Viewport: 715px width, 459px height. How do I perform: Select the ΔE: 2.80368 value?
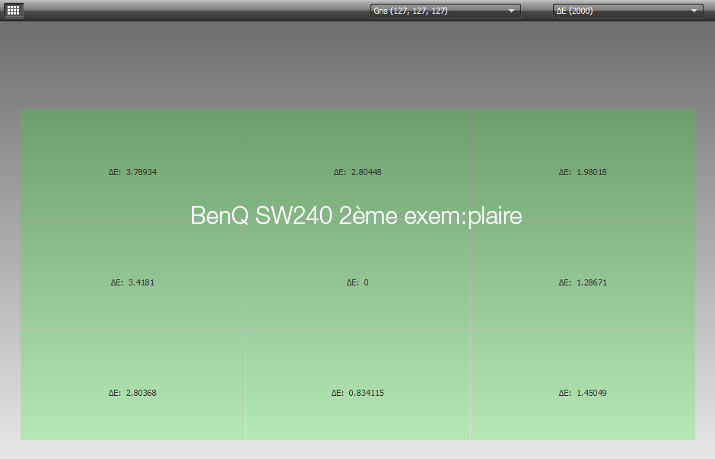133,392
